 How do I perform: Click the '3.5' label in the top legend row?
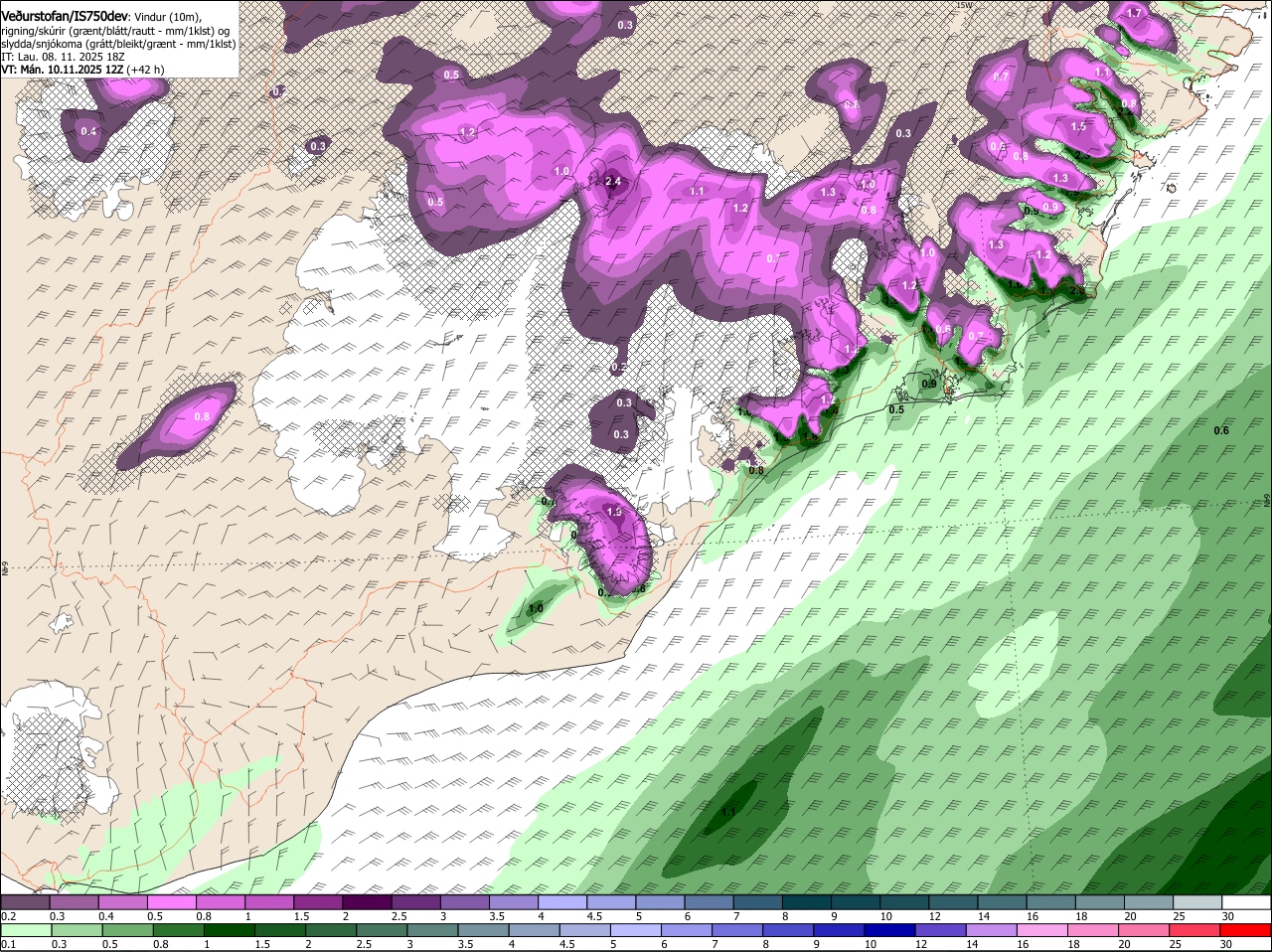(x=497, y=916)
